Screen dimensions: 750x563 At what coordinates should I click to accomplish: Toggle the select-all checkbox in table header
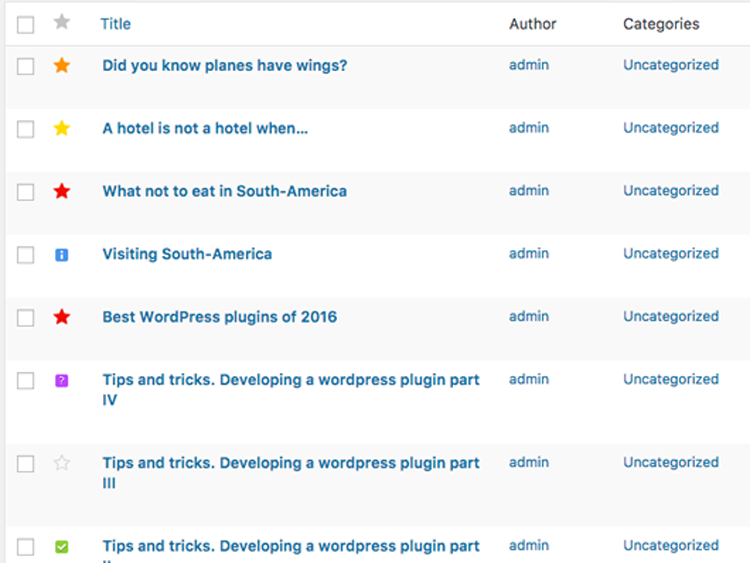click(26, 24)
